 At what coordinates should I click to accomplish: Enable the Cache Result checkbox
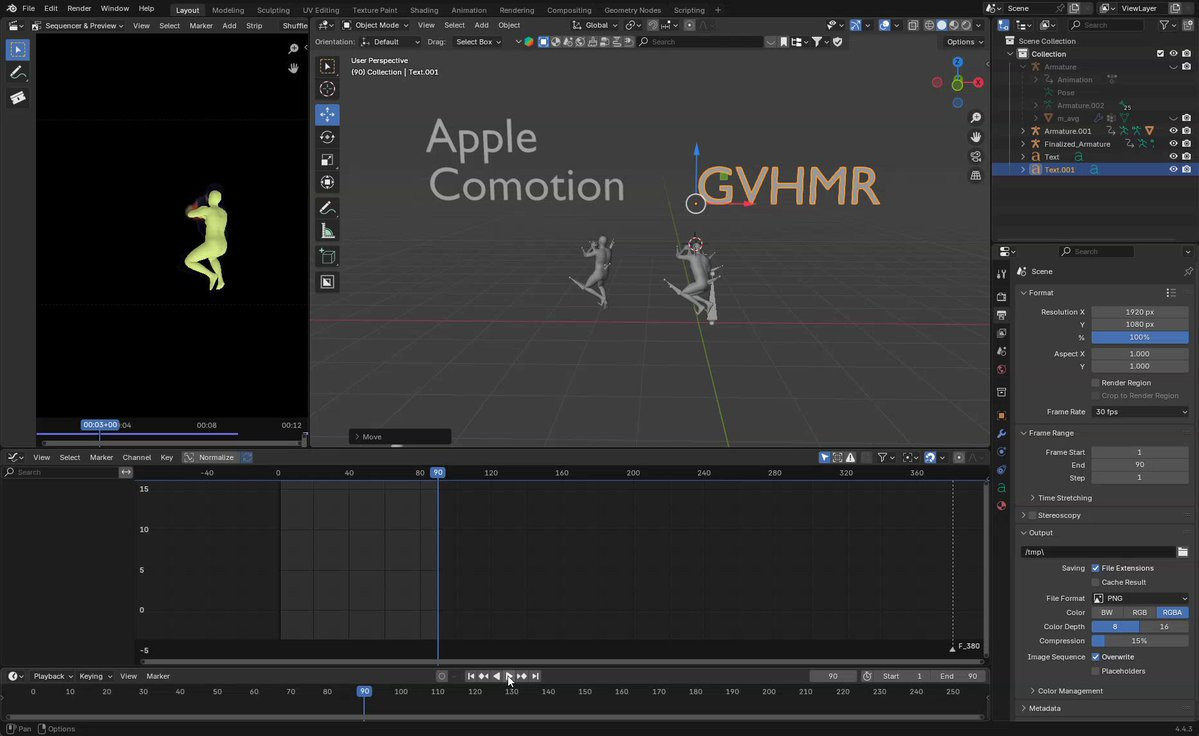pyautogui.click(x=1096, y=582)
